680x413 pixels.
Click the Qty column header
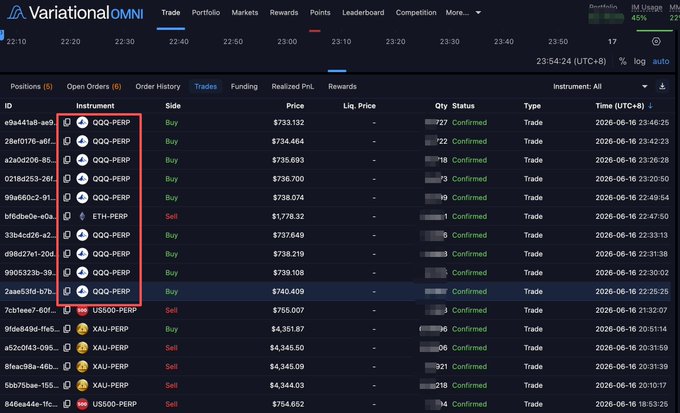[441, 105]
